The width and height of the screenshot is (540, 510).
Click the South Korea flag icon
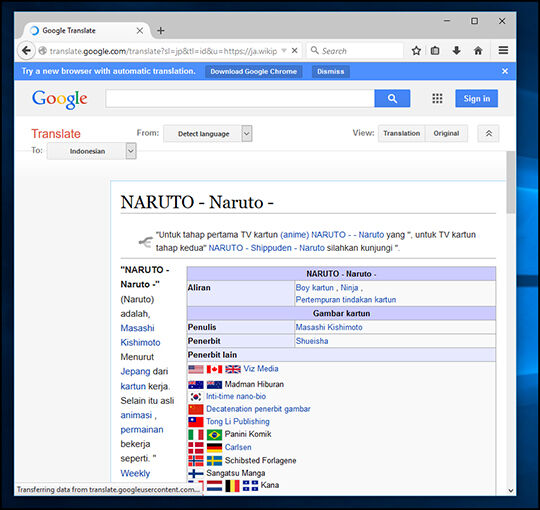[x=196, y=397]
